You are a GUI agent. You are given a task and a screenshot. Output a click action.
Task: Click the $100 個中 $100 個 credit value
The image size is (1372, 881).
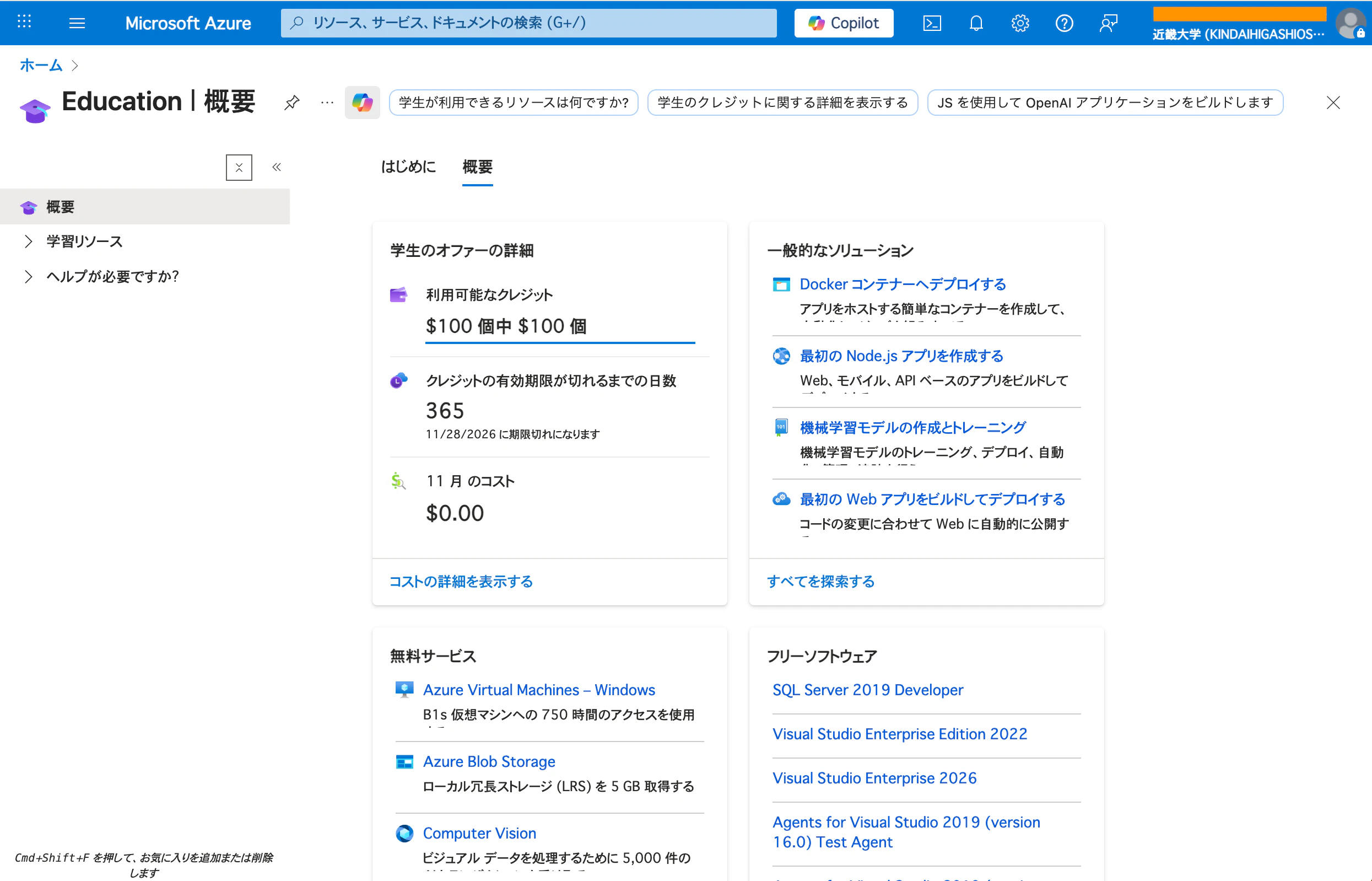(x=506, y=325)
